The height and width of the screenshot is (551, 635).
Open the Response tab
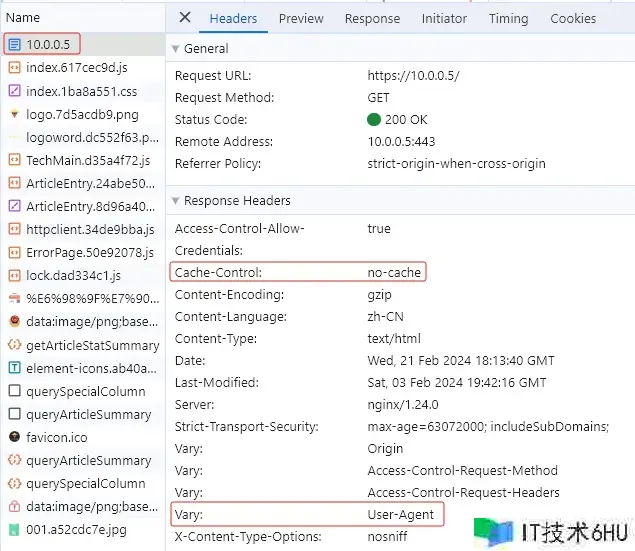[x=372, y=18]
